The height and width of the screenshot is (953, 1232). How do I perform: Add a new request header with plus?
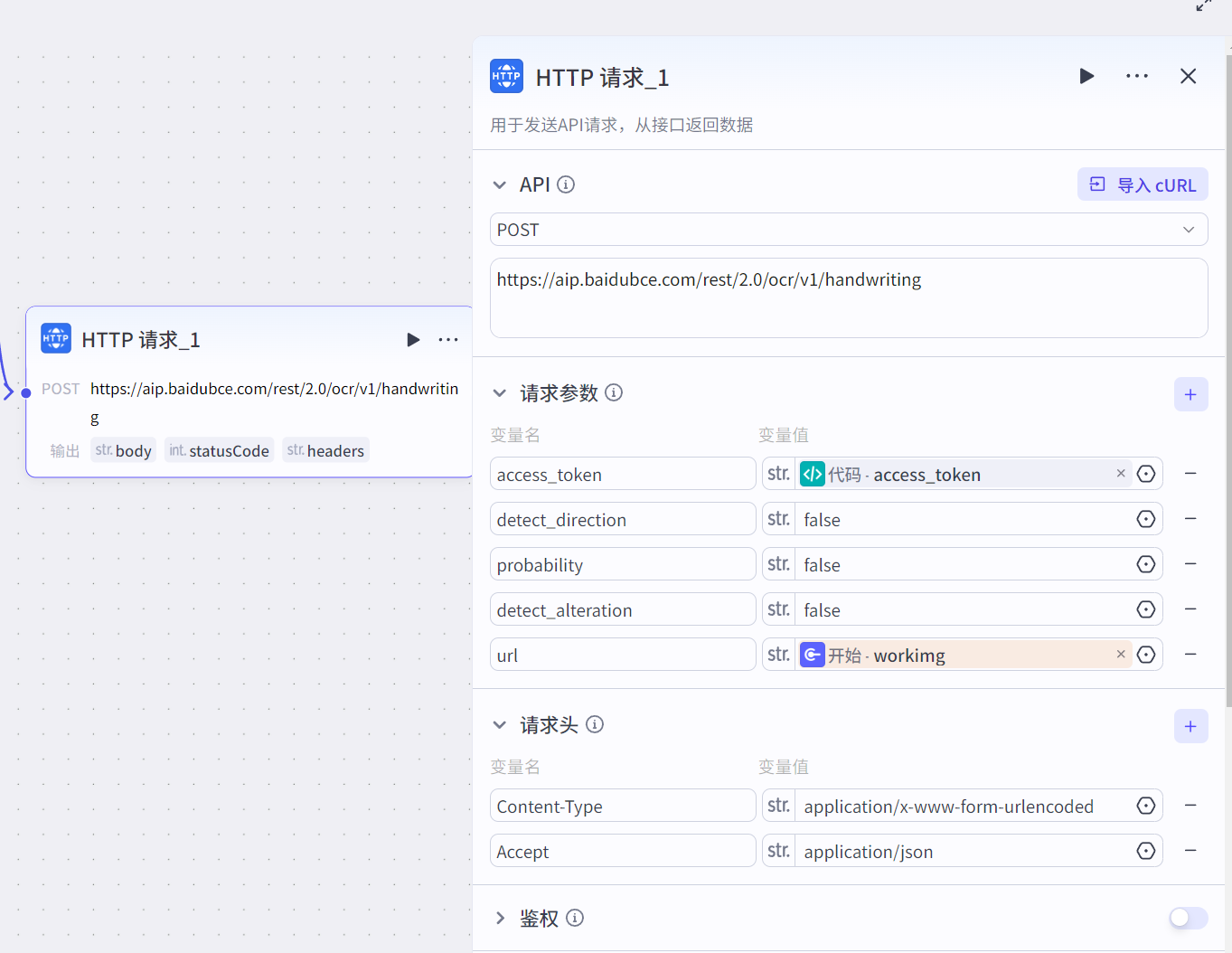1190,726
